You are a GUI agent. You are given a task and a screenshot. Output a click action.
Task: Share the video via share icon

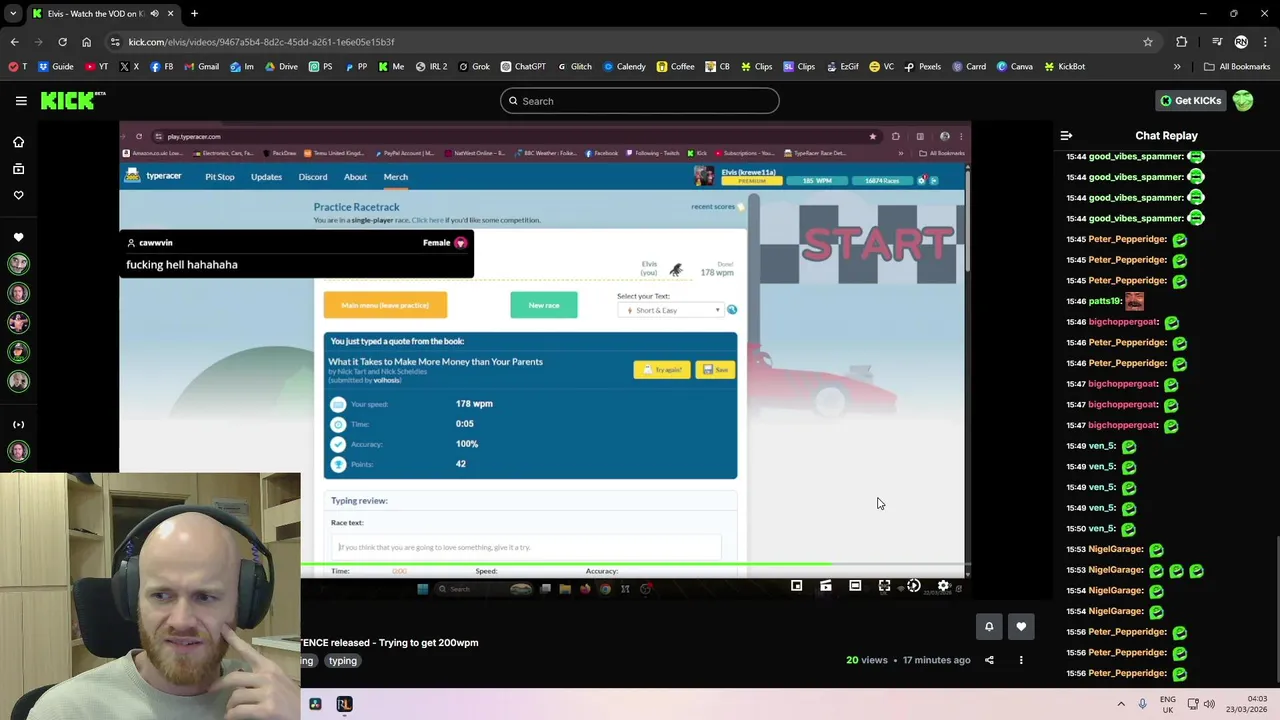(989, 660)
